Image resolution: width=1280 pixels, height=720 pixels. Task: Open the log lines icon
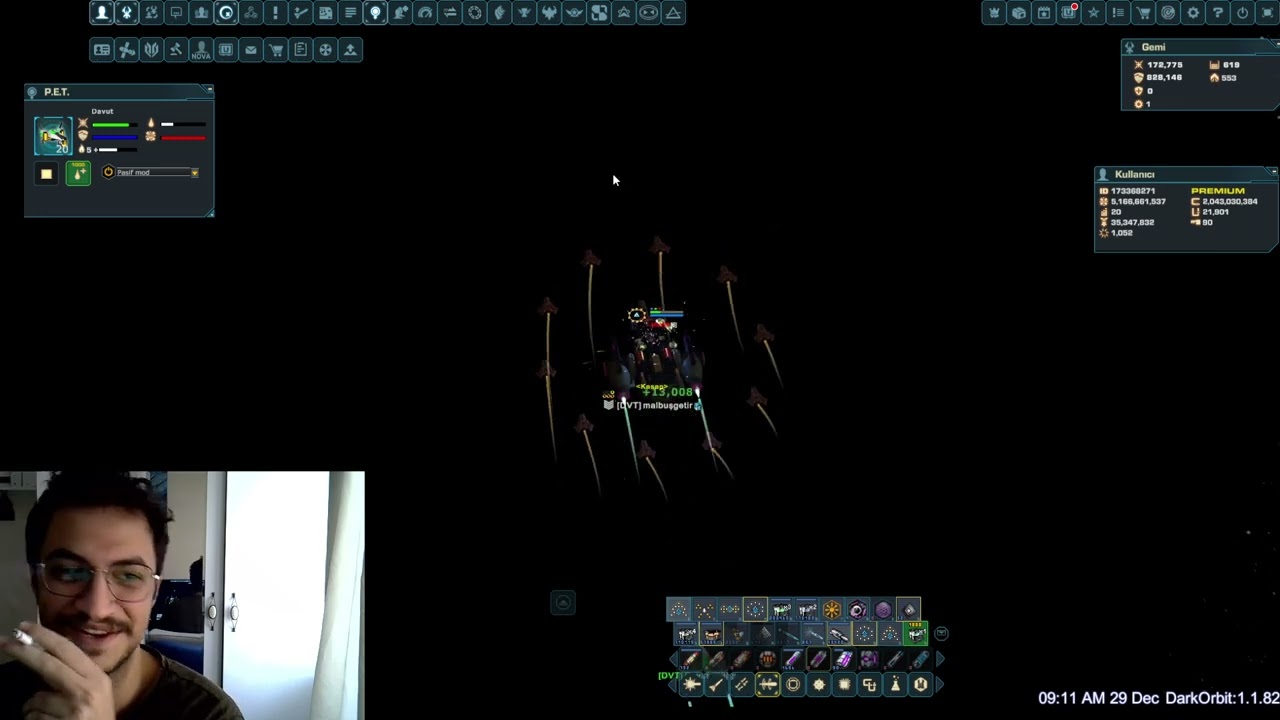pyautogui.click(x=350, y=13)
